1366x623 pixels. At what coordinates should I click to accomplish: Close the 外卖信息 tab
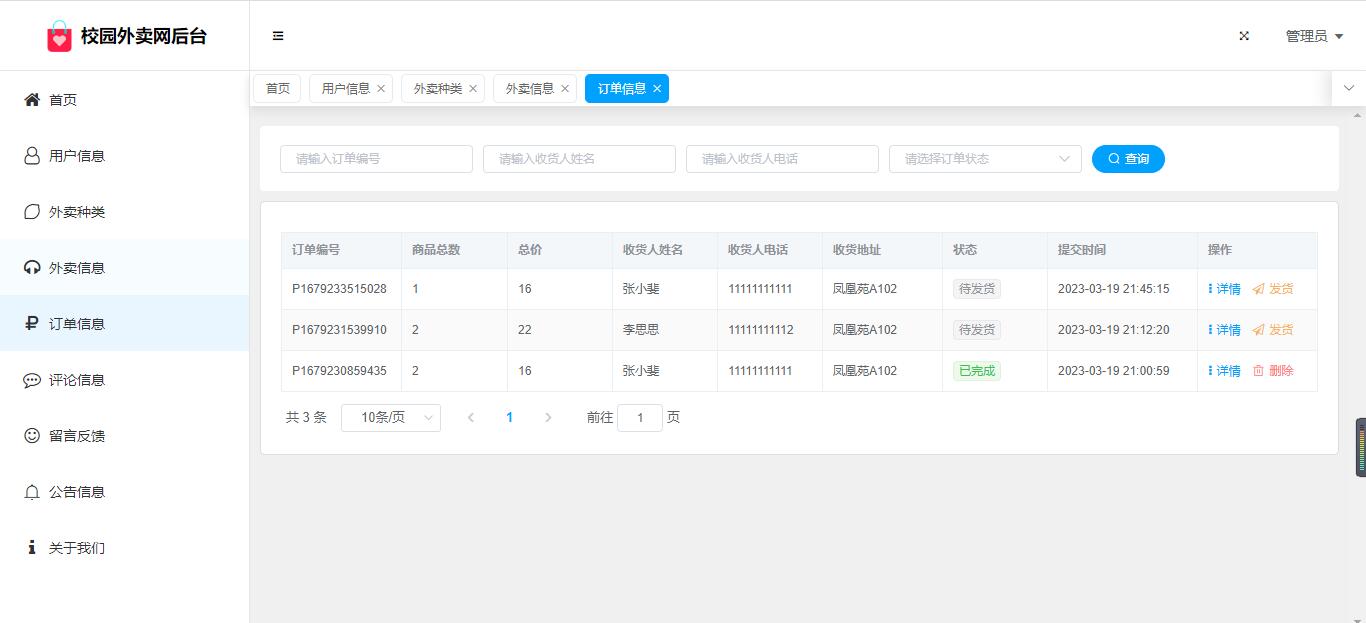(565, 89)
